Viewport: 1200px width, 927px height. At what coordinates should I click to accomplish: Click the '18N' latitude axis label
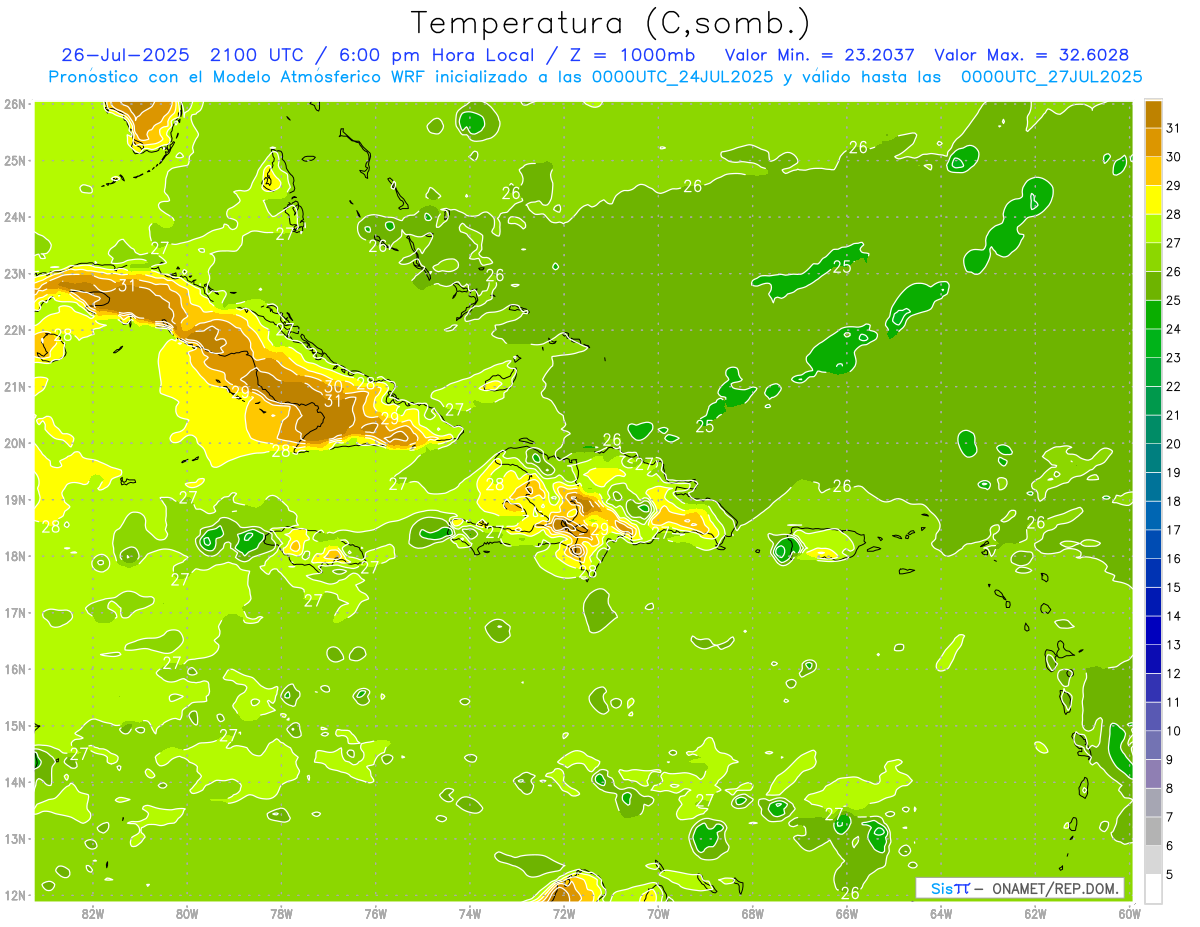coord(14,556)
